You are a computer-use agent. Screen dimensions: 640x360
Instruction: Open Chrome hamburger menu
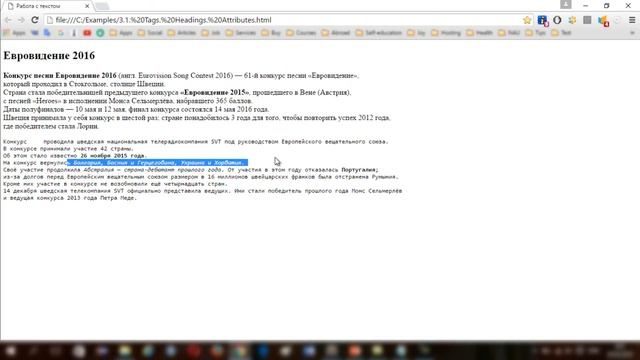632,20
